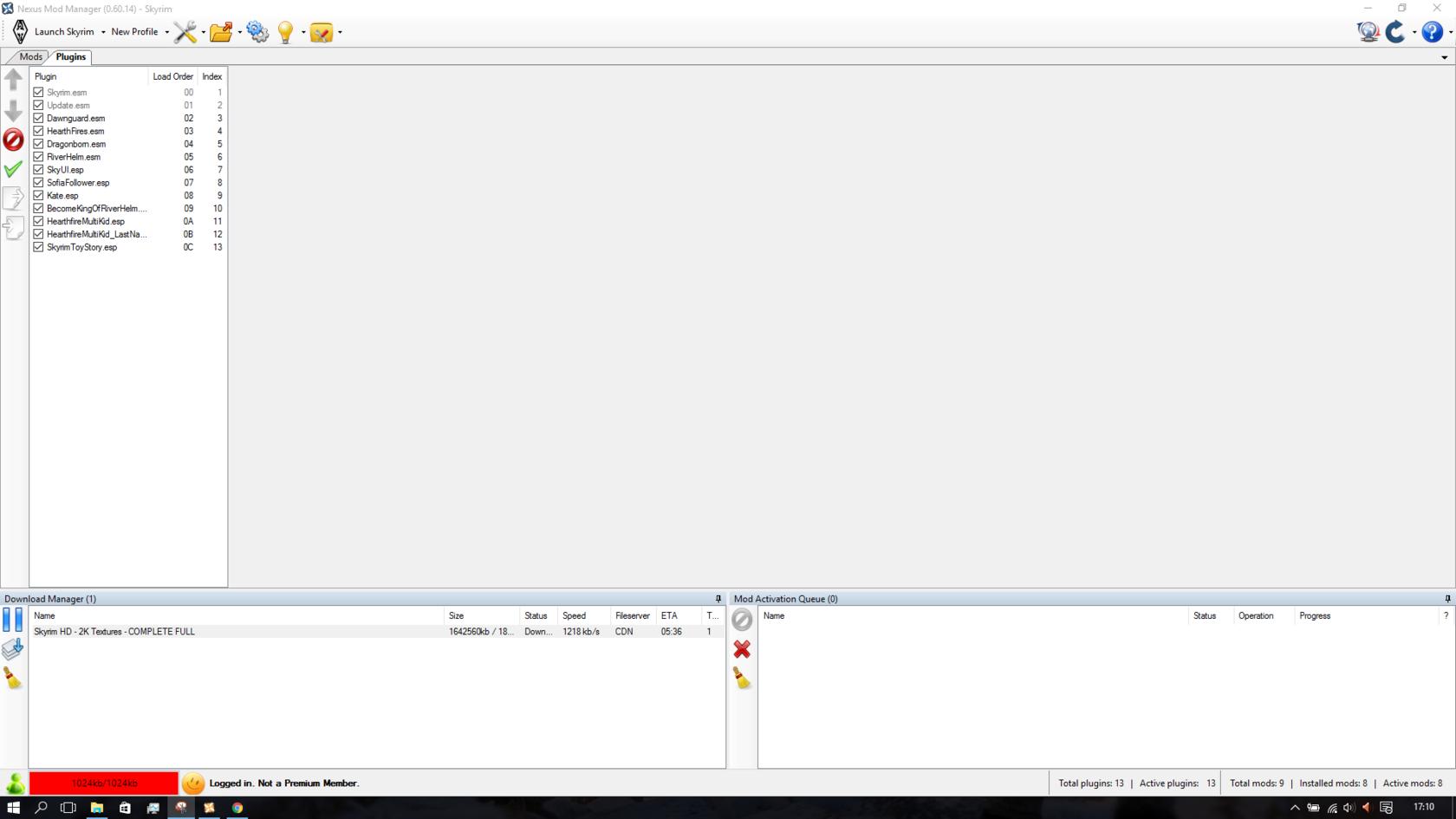Click the red 1024kb/1024kb progress bar
Image resolution: width=1456 pixels, height=819 pixels.
point(104,783)
